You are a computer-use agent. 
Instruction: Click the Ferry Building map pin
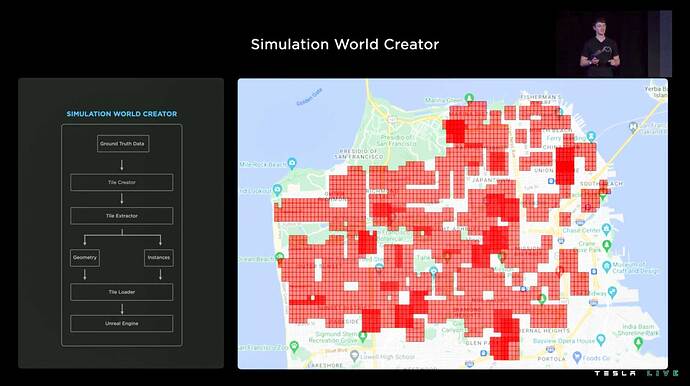(591, 136)
